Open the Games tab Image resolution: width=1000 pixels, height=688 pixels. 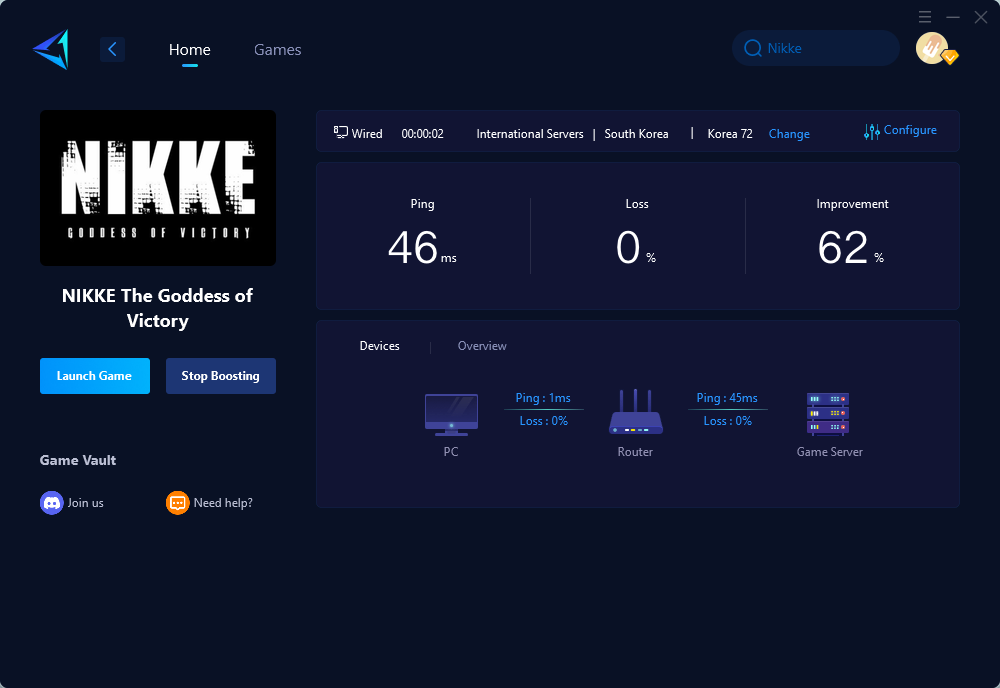click(x=277, y=49)
